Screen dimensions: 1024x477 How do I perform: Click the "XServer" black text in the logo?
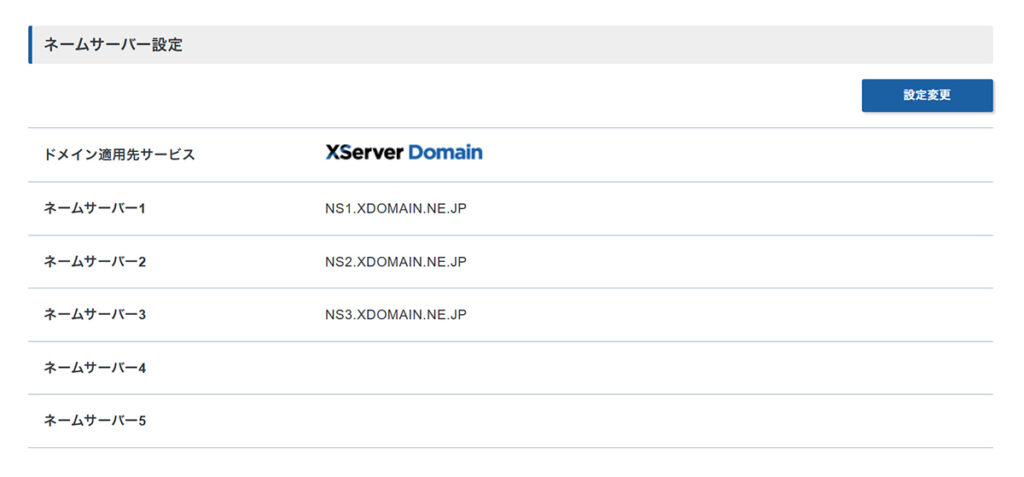coord(372,153)
